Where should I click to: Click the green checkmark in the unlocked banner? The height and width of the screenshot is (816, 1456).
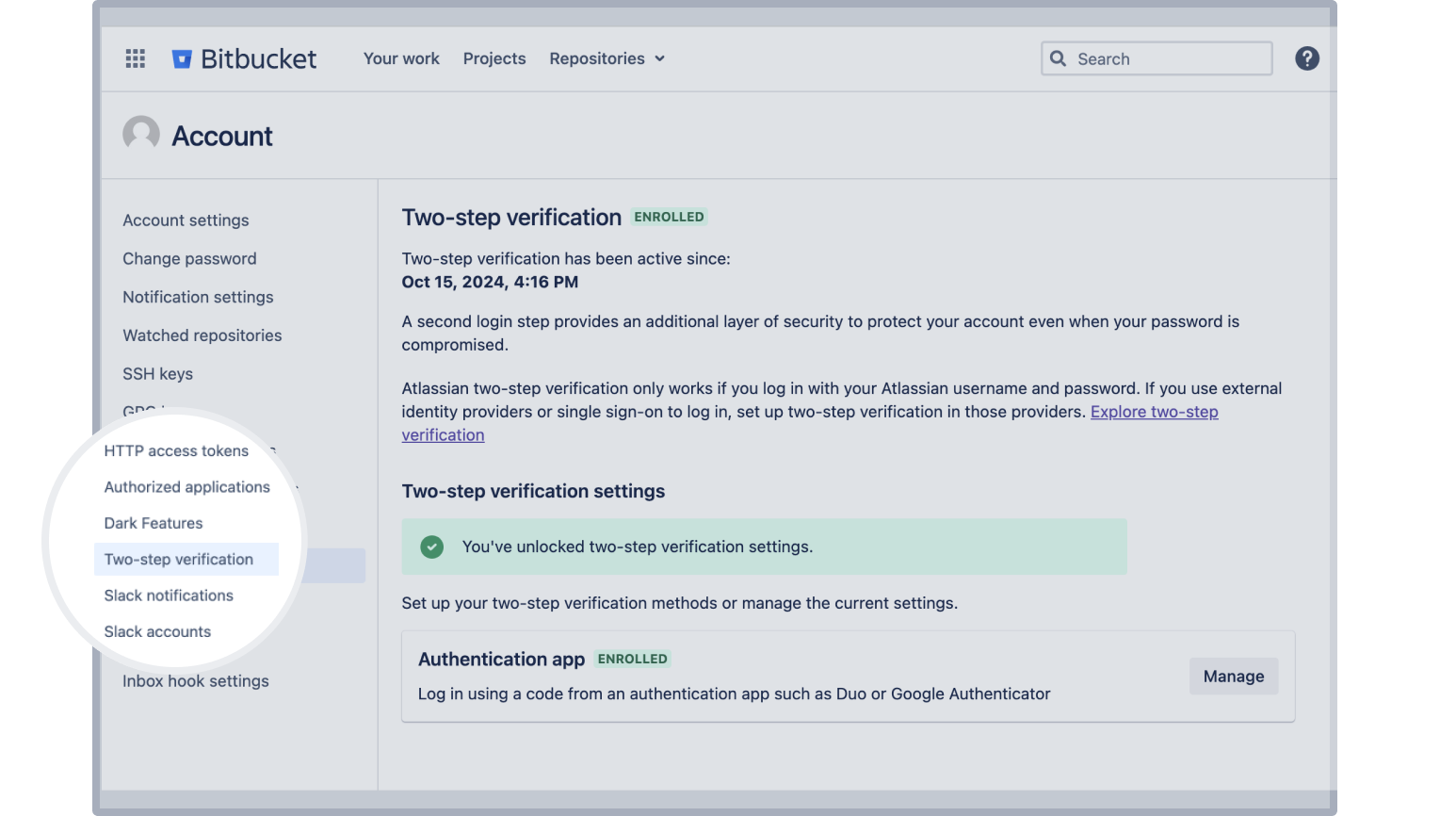tap(431, 547)
